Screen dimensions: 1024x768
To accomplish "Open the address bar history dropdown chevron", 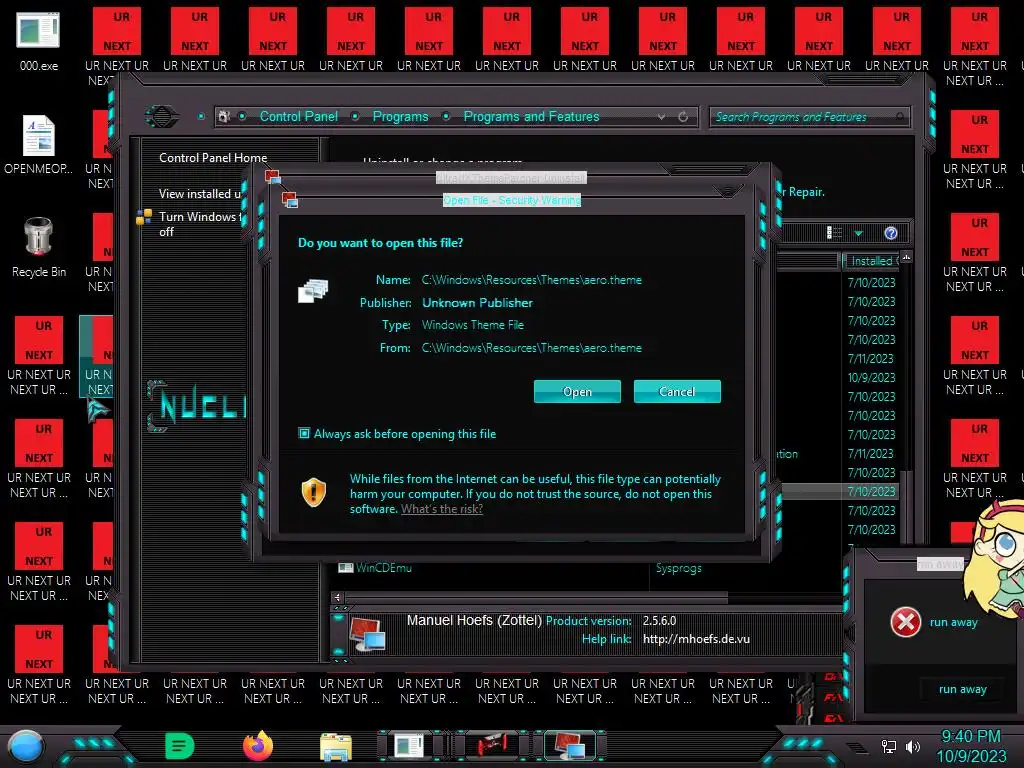I will pos(662,117).
